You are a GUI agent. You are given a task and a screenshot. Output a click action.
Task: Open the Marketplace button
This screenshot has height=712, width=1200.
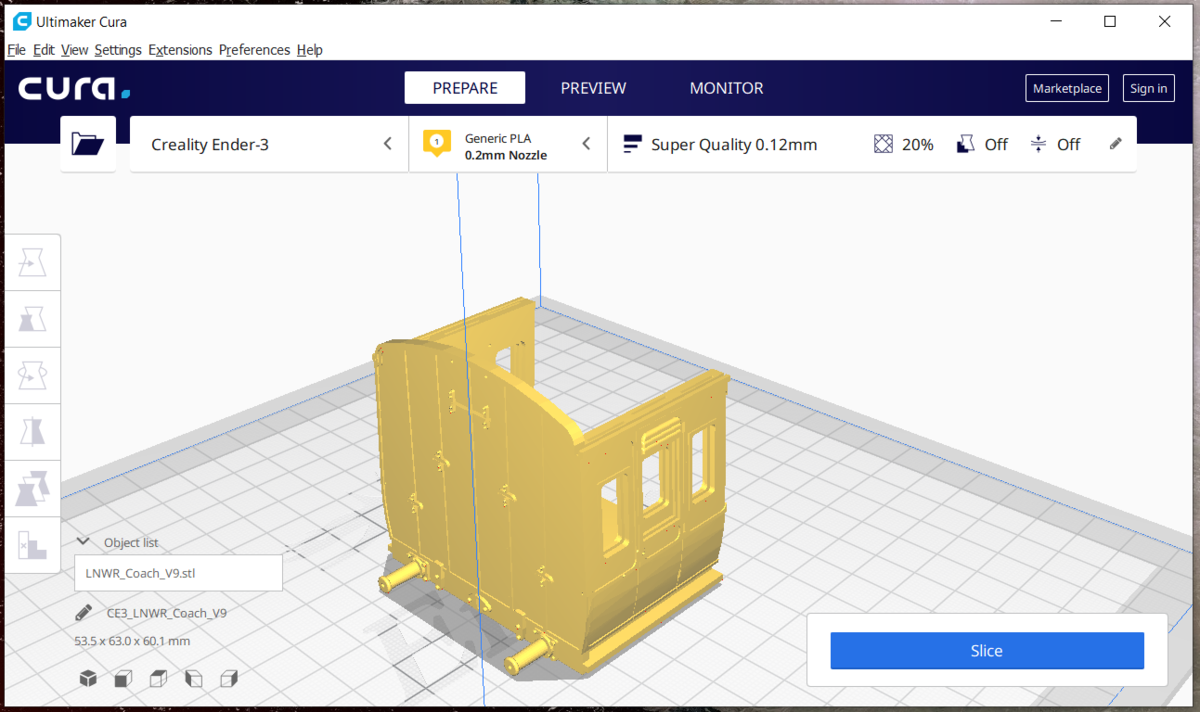click(1067, 88)
